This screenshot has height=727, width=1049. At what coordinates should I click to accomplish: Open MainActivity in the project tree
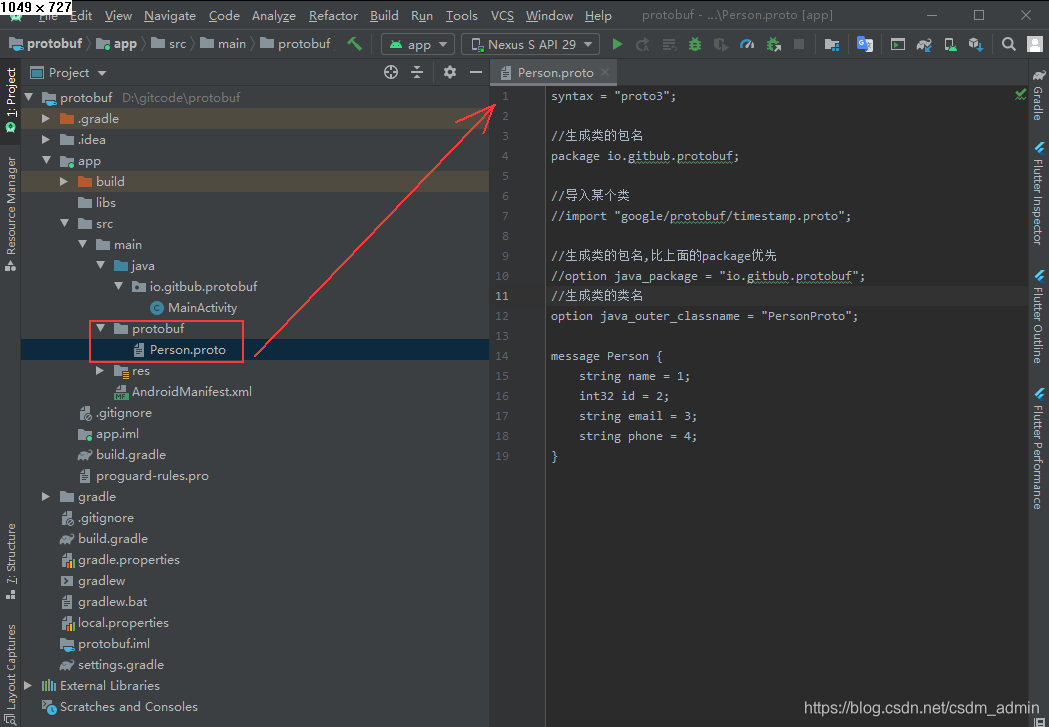tap(202, 308)
